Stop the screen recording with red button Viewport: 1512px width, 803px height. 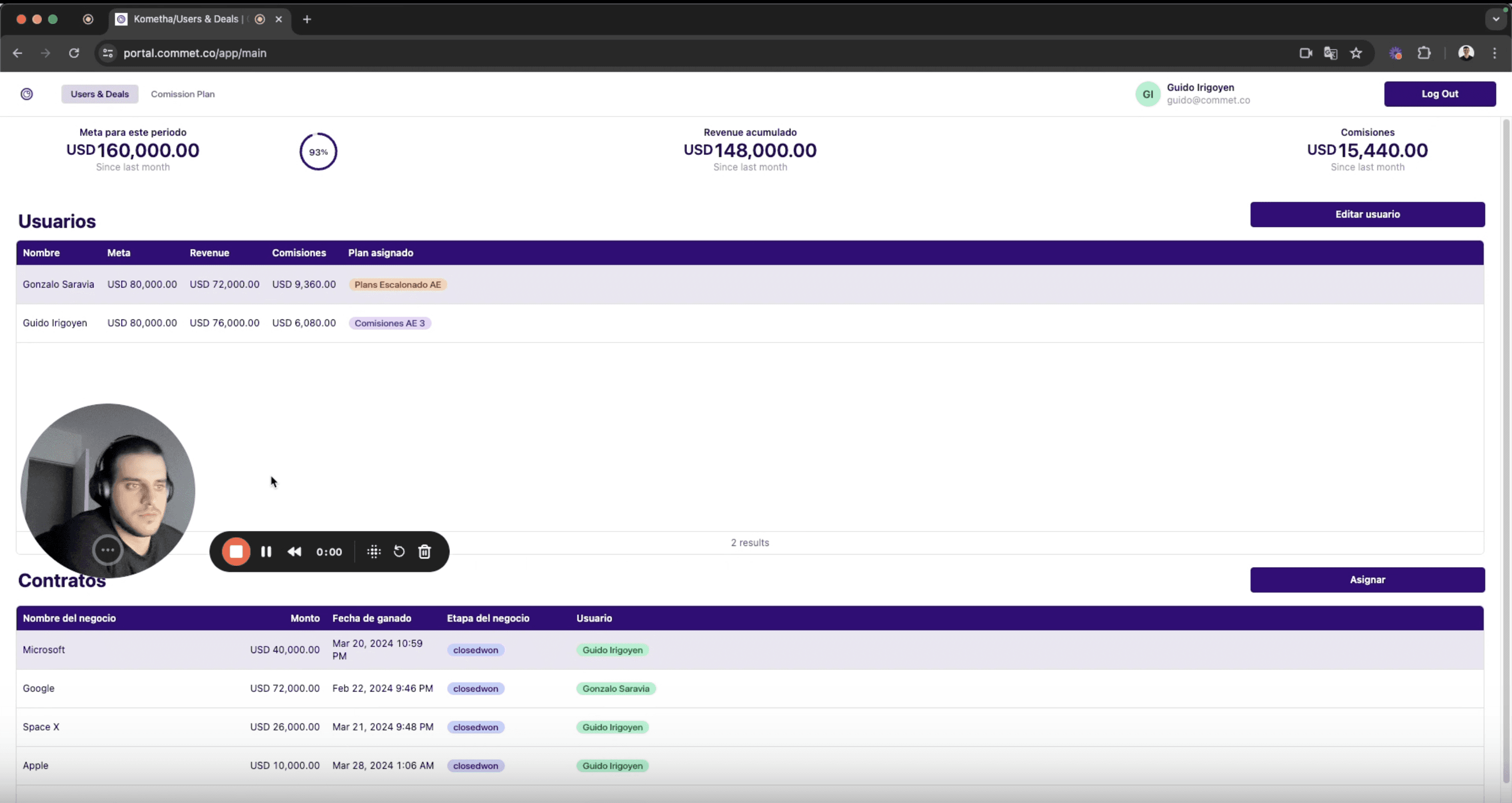pyautogui.click(x=236, y=552)
